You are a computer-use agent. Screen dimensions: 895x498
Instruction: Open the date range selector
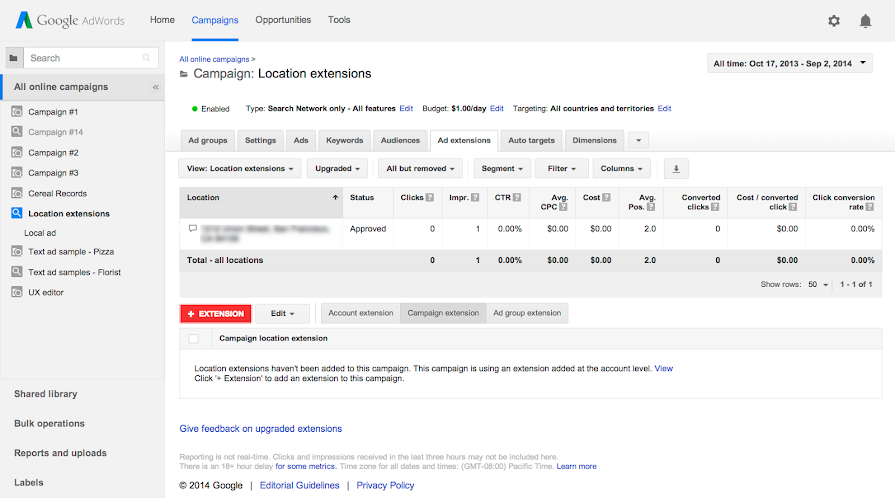pyautogui.click(x=789, y=64)
